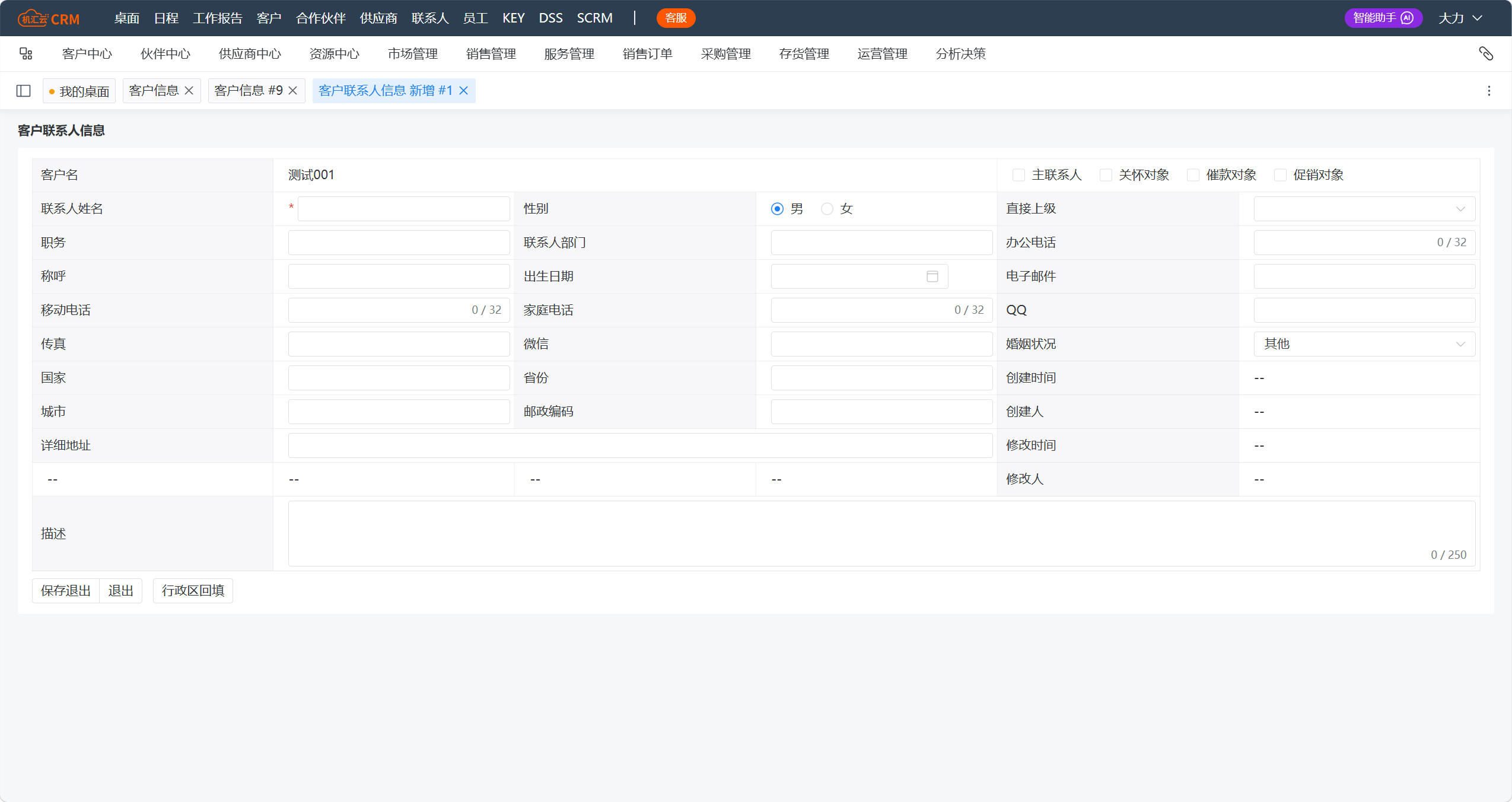This screenshot has width=1512, height=802.
Task: Focus the 详细地址 input field
Action: click(x=640, y=445)
